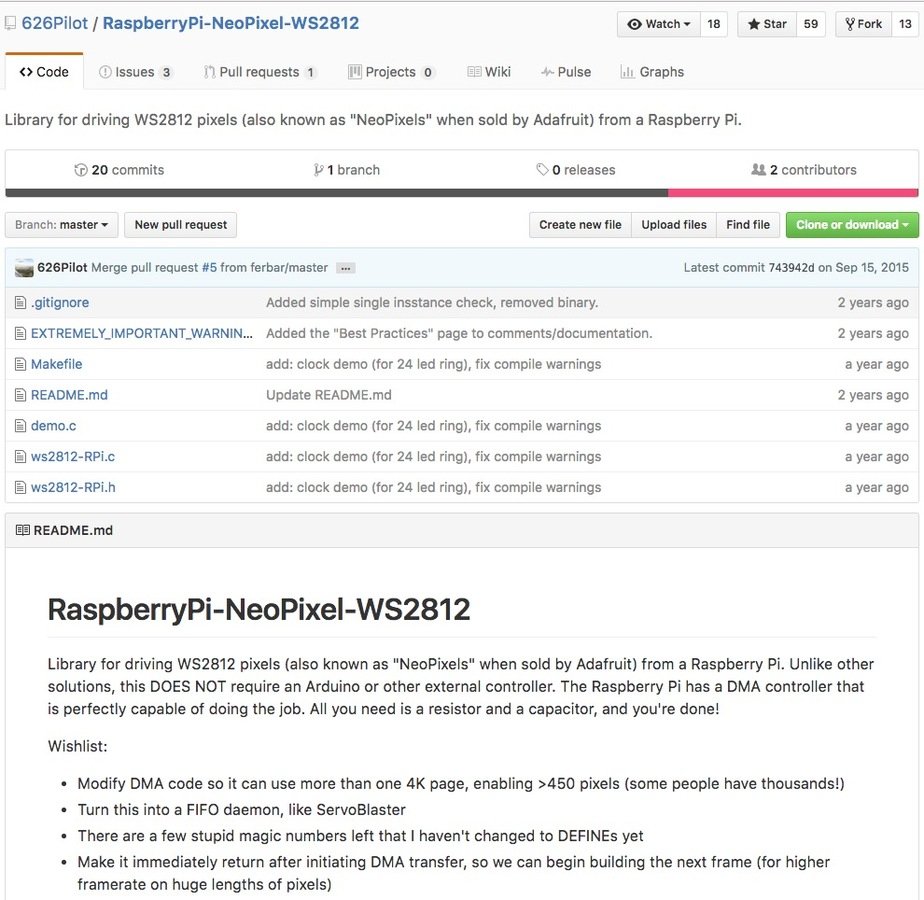Viewport: 924px width, 900px height.
Task: Star this repository
Action: pyautogui.click(x=767, y=24)
